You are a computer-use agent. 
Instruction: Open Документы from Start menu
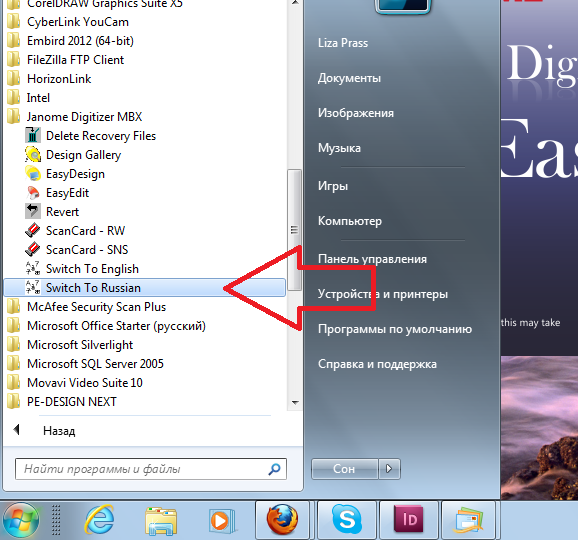click(349, 78)
